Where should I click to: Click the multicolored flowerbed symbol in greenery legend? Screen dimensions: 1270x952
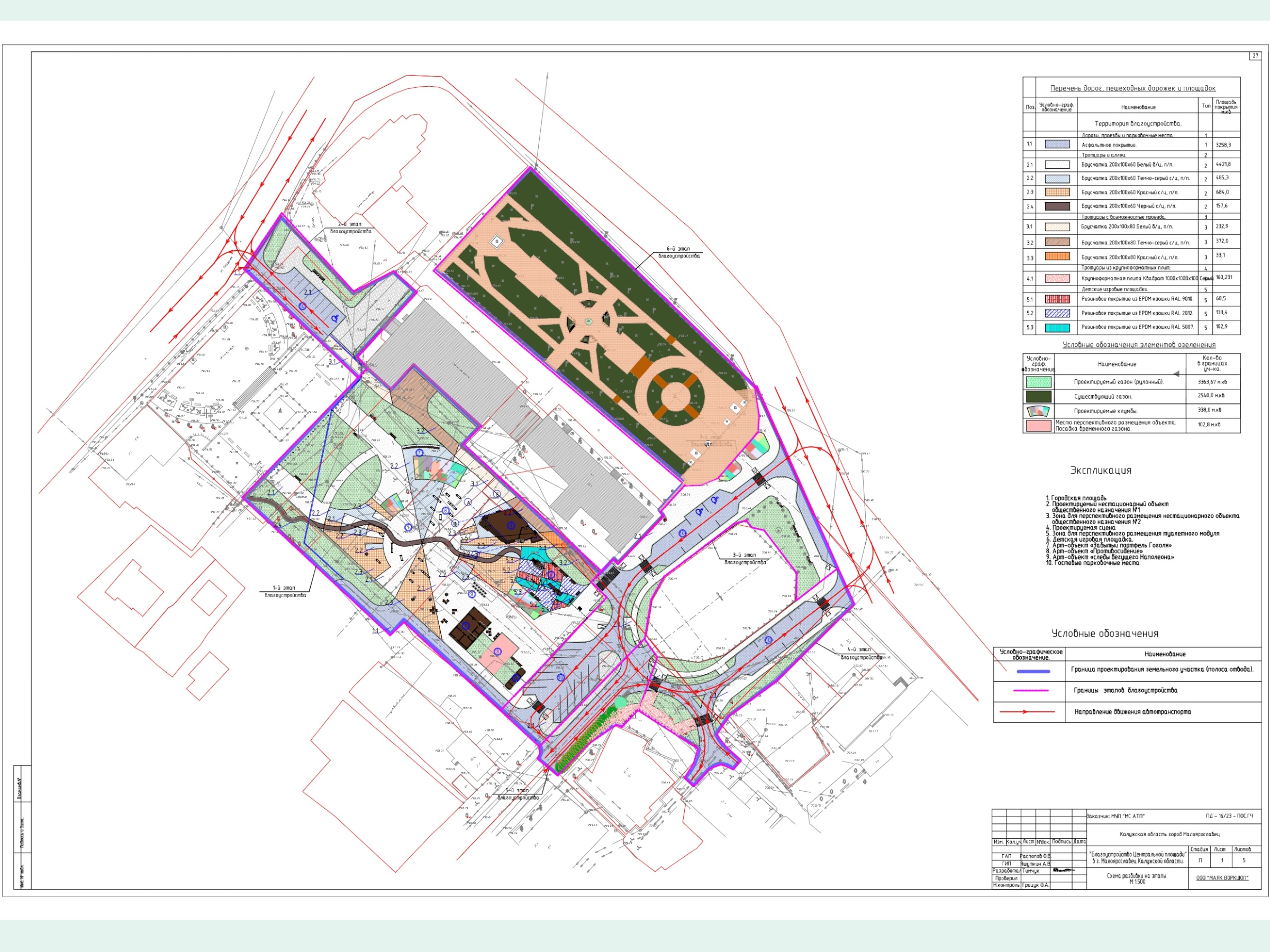1039,411
